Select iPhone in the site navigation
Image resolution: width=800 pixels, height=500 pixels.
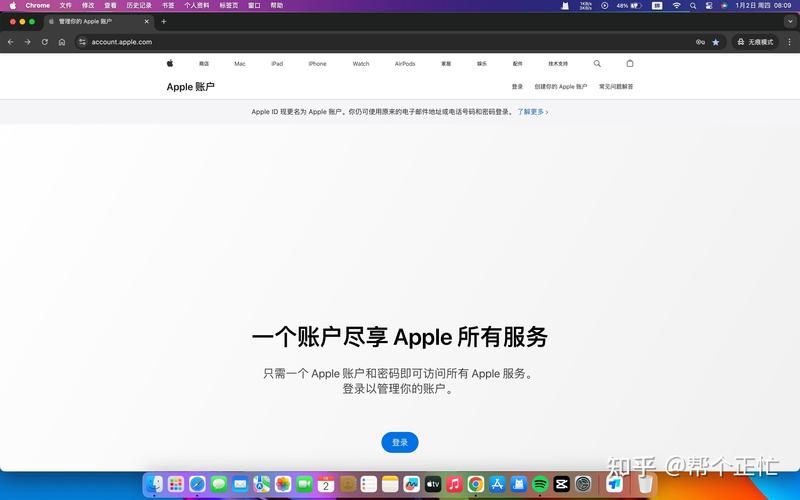317,64
